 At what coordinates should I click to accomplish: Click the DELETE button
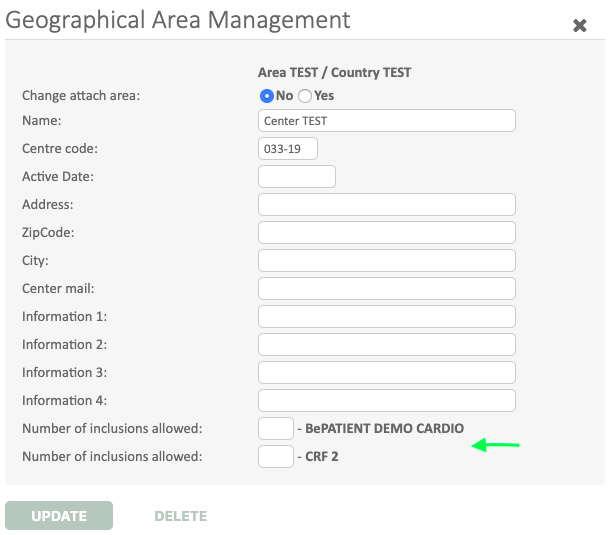(x=180, y=516)
